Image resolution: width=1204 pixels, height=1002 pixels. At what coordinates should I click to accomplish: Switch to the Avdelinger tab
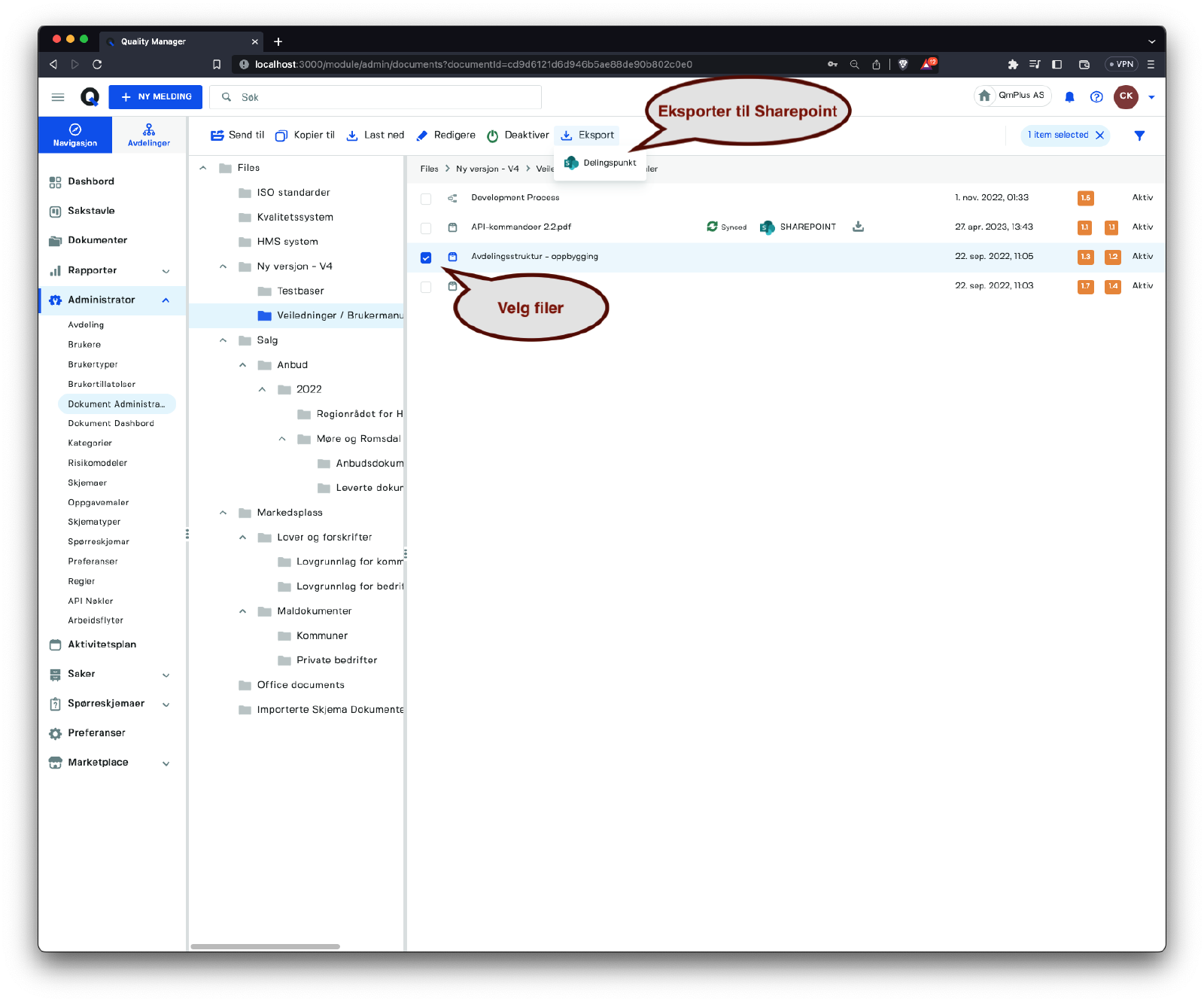(x=149, y=135)
